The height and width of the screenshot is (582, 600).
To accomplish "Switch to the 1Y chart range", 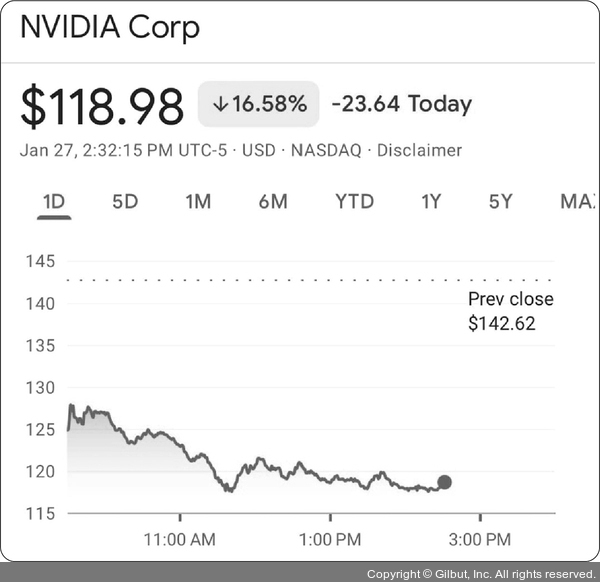I will point(431,202).
